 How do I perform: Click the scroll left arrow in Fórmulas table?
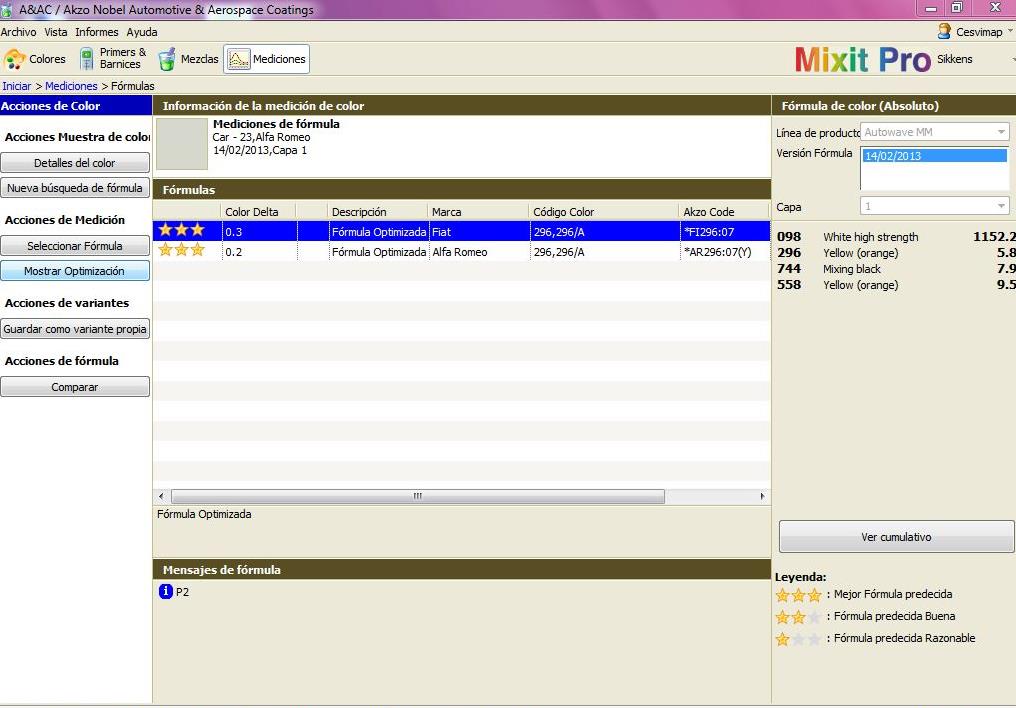161,496
